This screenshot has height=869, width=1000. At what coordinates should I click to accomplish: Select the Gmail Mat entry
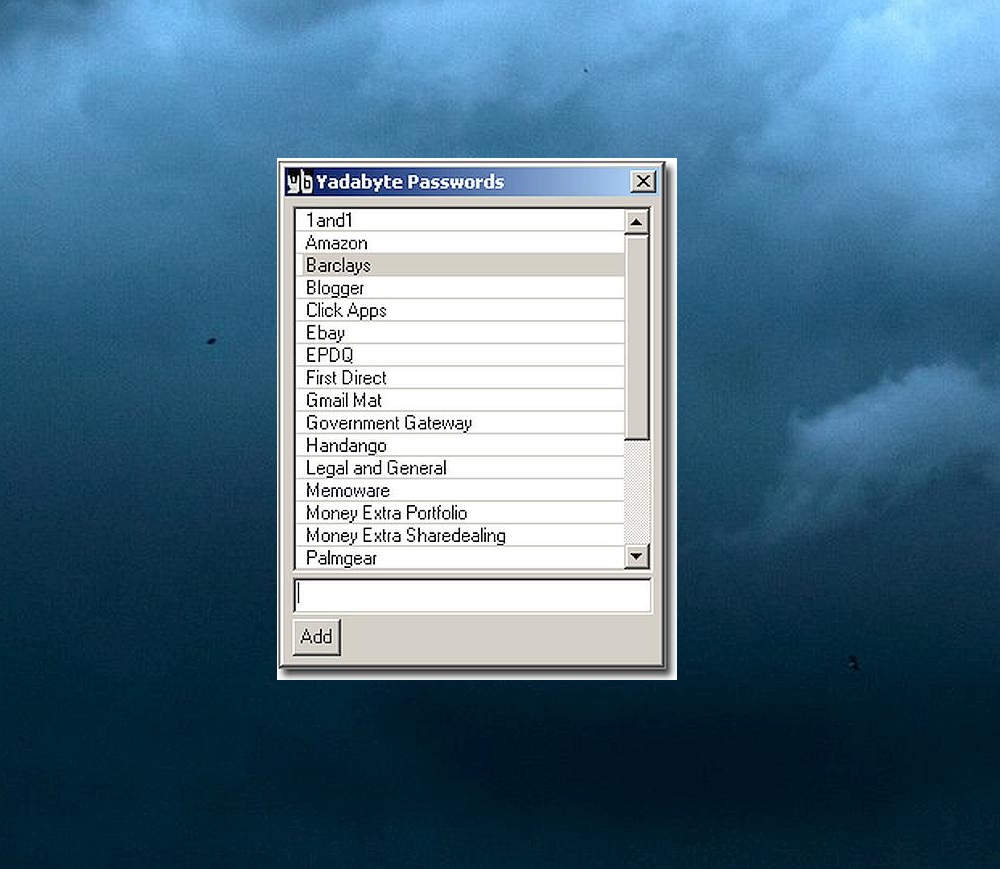point(460,400)
